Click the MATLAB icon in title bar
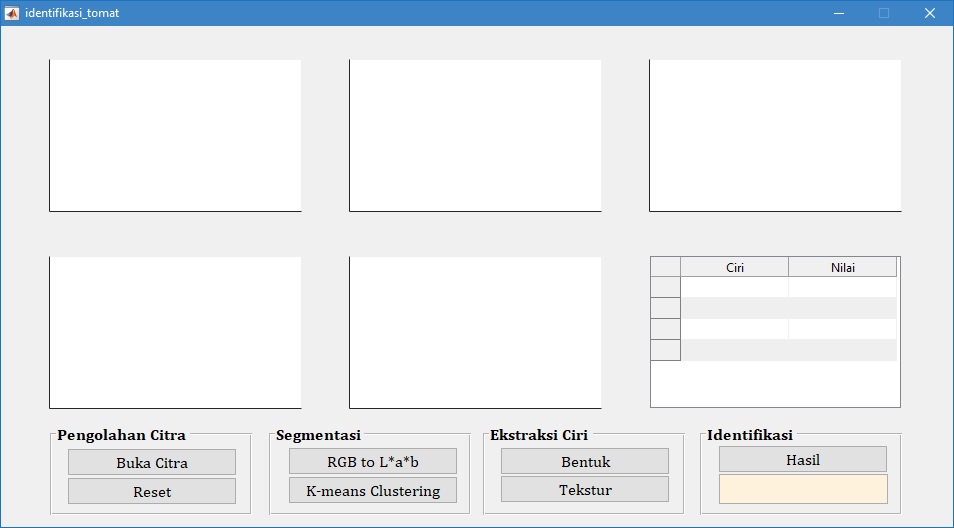Screen dimensions: 954x528 (12, 13)
